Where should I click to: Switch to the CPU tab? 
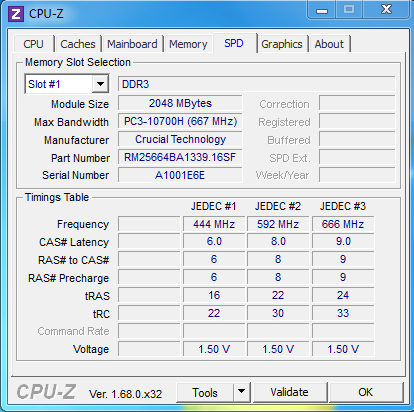point(33,44)
